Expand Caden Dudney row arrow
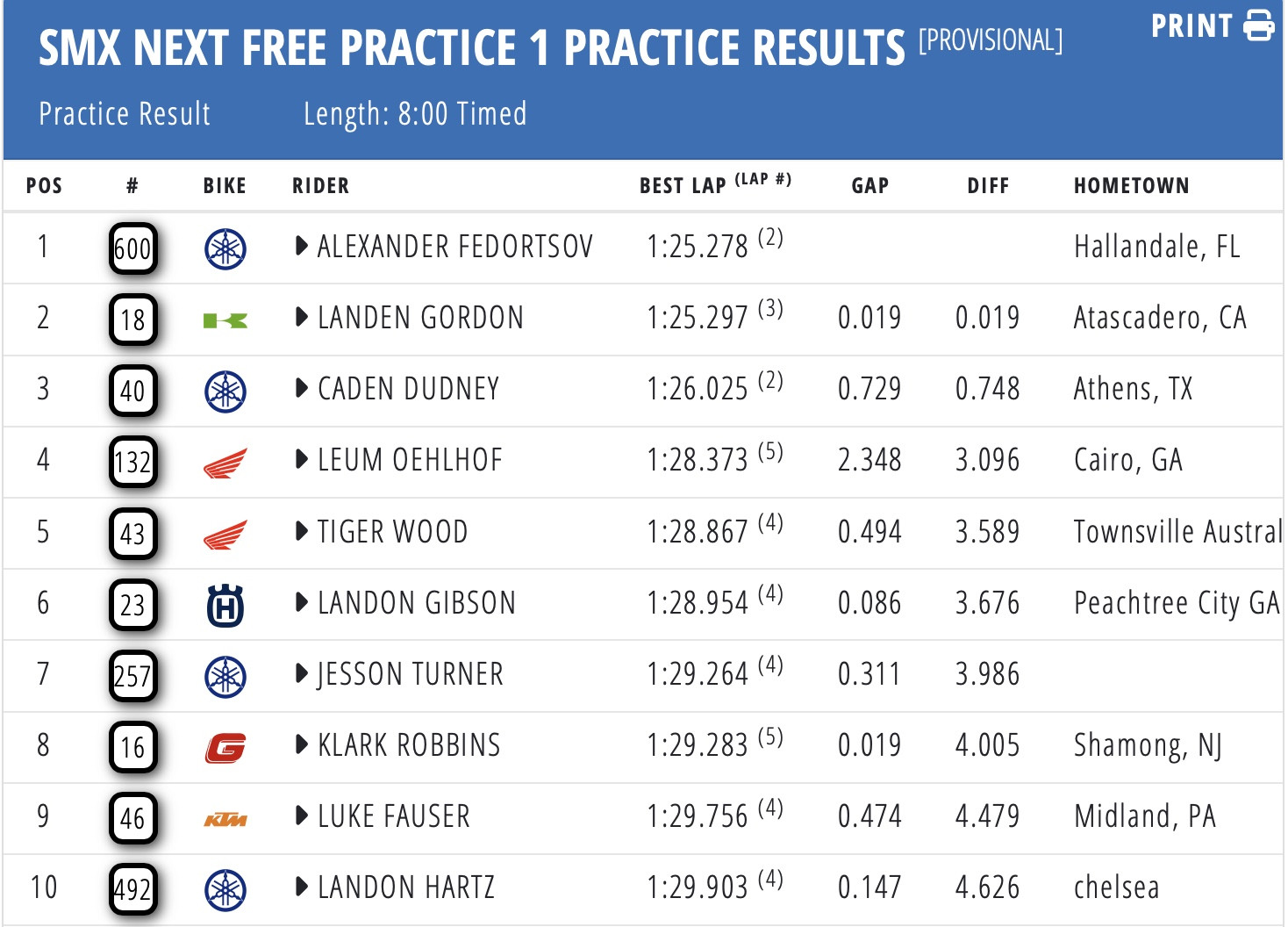1288x927 pixels. coord(302,388)
